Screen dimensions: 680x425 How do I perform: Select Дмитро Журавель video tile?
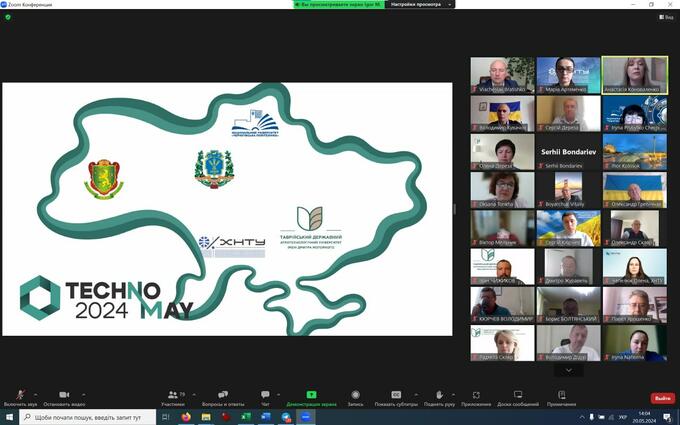[569, 266]
